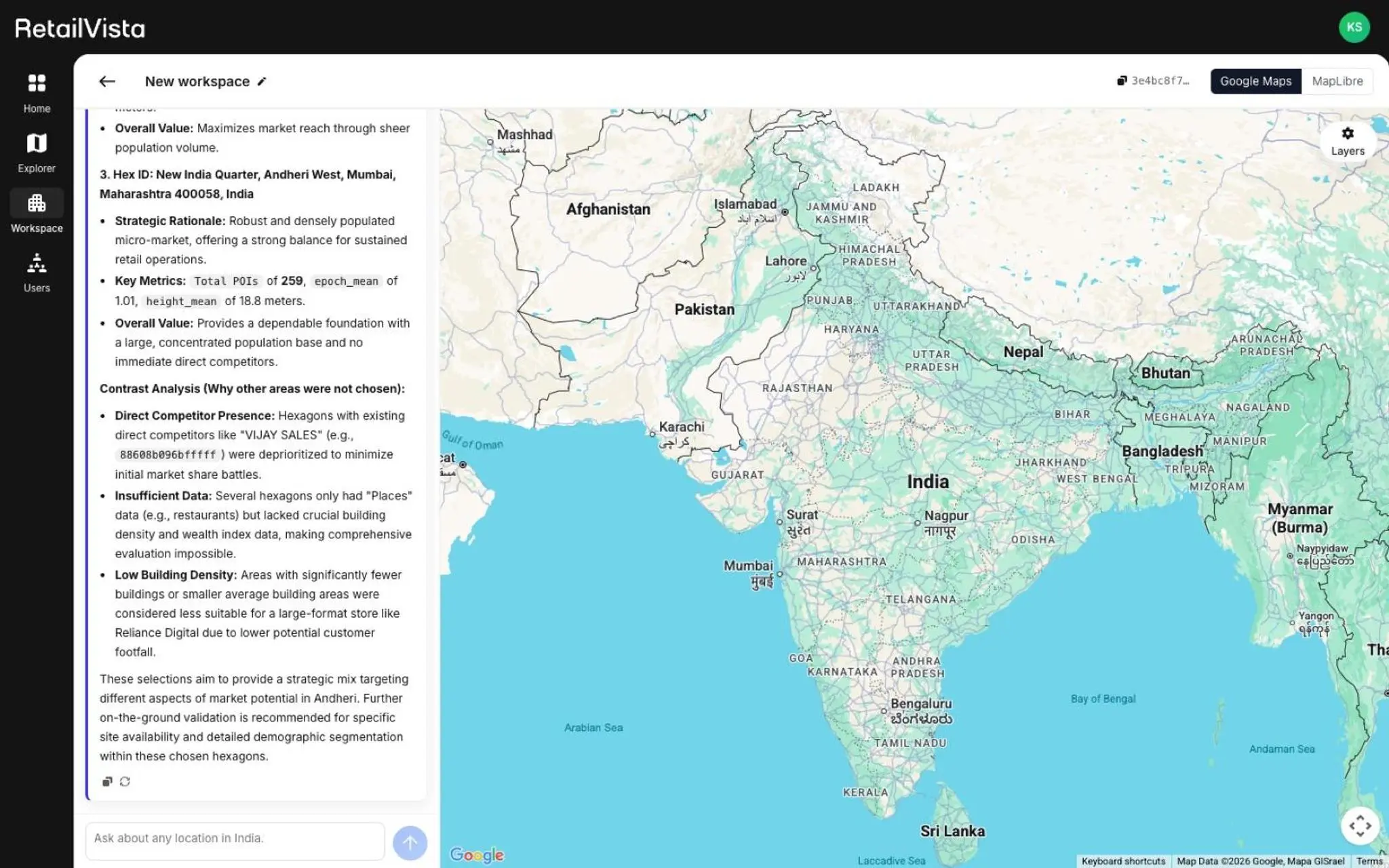Click the Bangladesh country label

(1162, 452)
